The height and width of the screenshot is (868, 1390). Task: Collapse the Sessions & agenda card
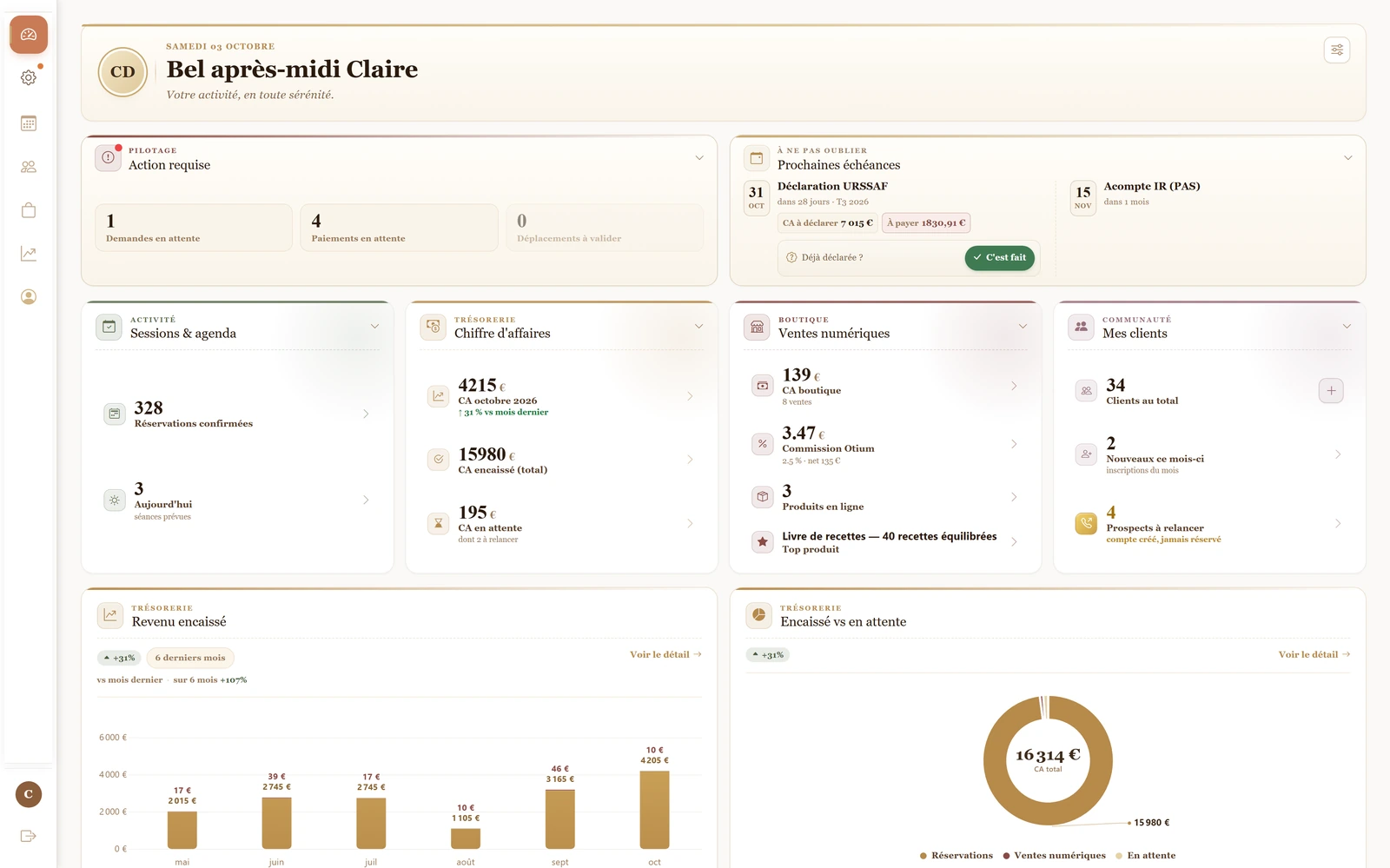point(375,327)
